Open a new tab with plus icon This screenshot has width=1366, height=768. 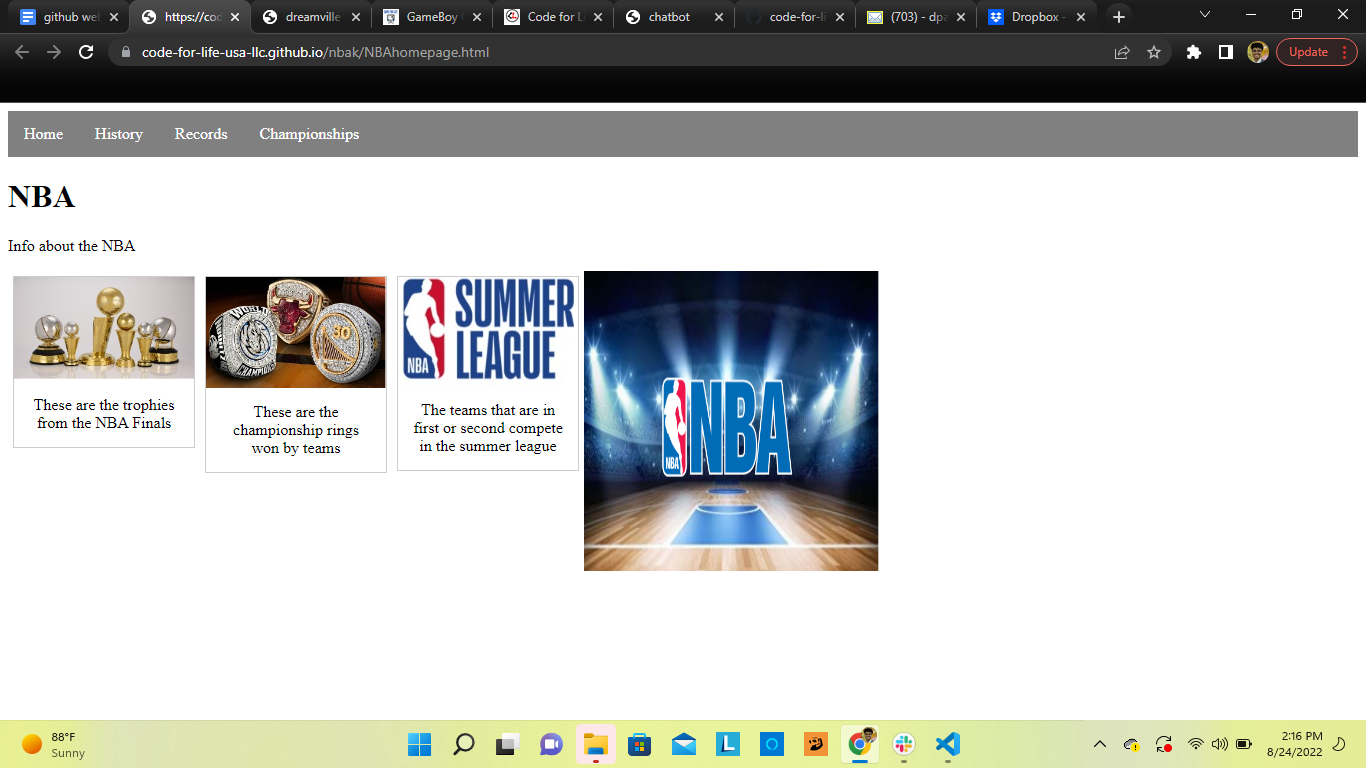point(1119,17)
